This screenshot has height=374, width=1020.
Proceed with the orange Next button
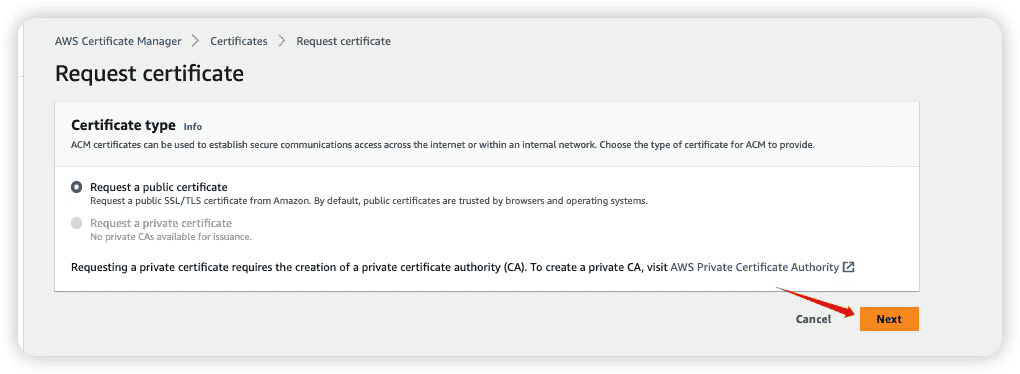click(889, 319)
